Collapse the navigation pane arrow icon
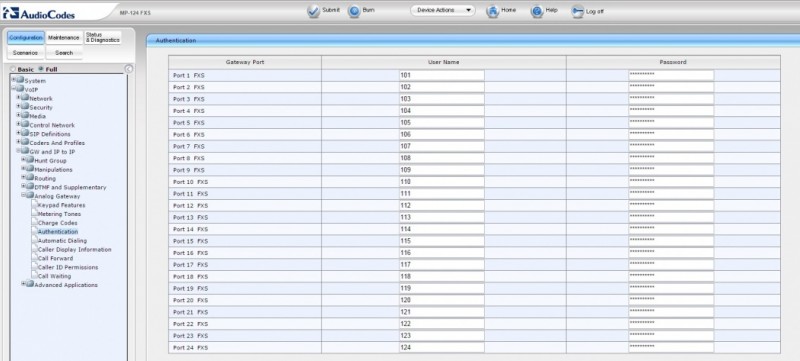The height and width of the screenshot is (361, 800). pos(129,69)
